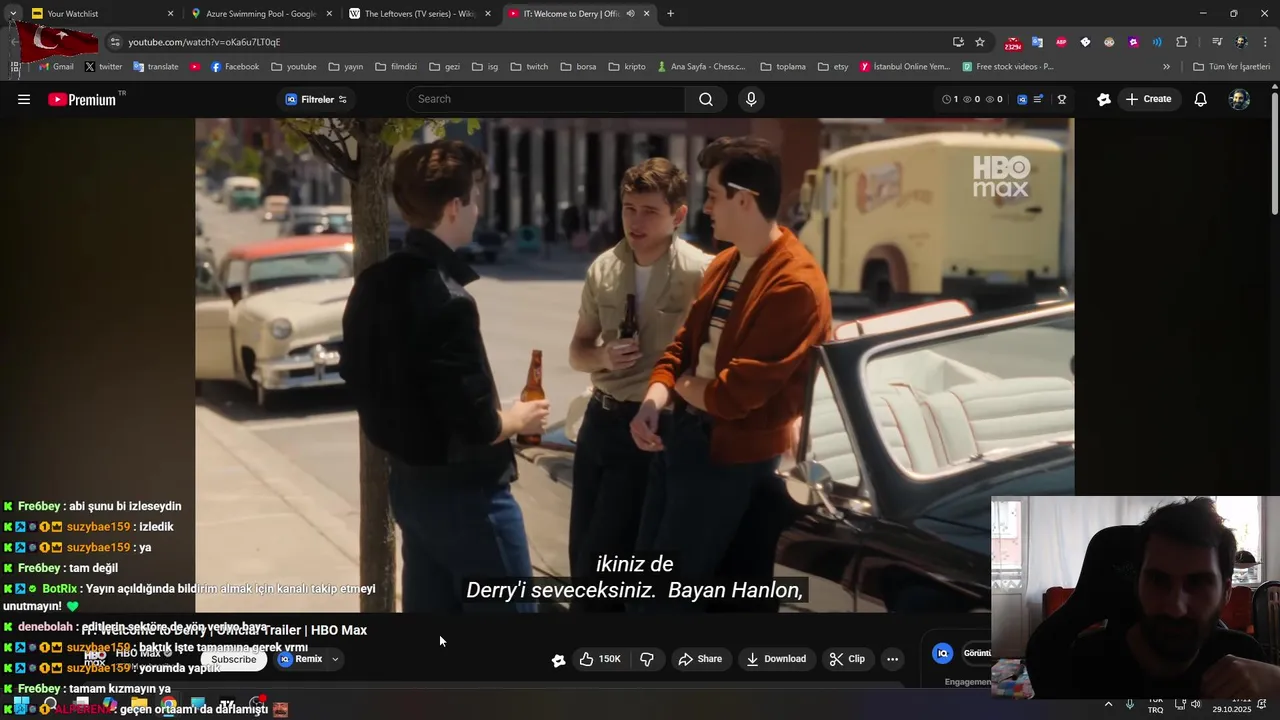This screenshot has width=1280, height=720.
Task: Open the Google Translate extension icon
Action: (1037, 42)
